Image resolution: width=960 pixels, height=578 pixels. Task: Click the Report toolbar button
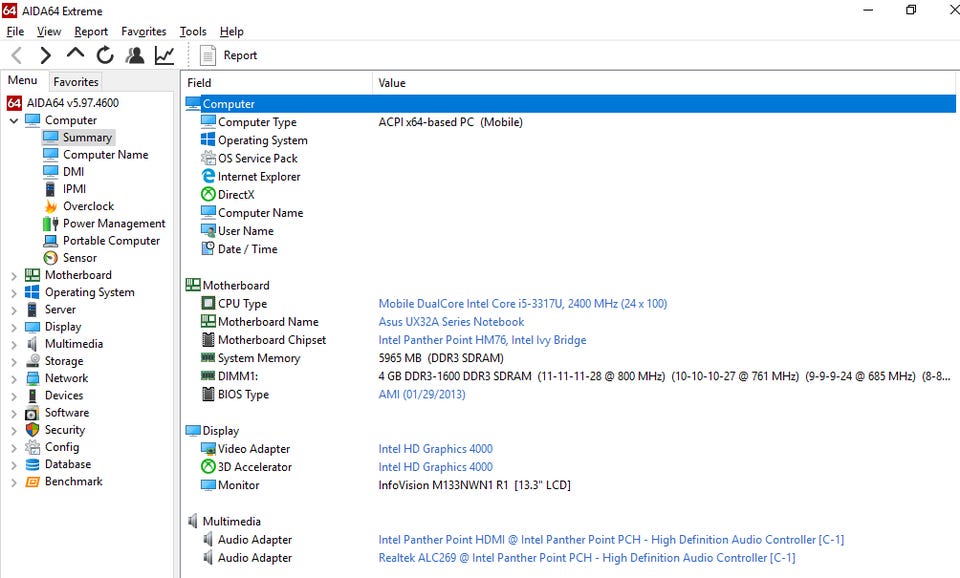(x=229, y=55)
